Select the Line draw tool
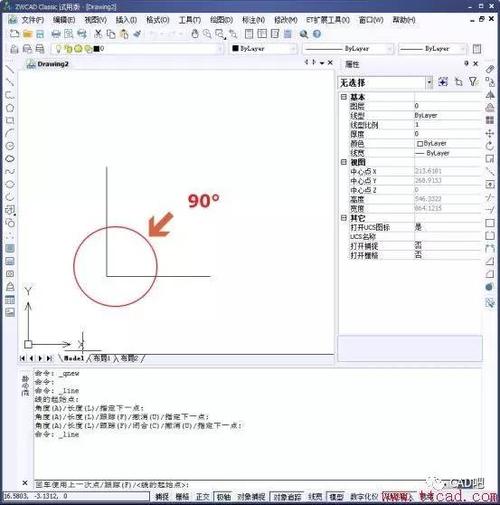The height and width of the screenshot is (505, 500). pyautogui.click(x=10, y=69)
